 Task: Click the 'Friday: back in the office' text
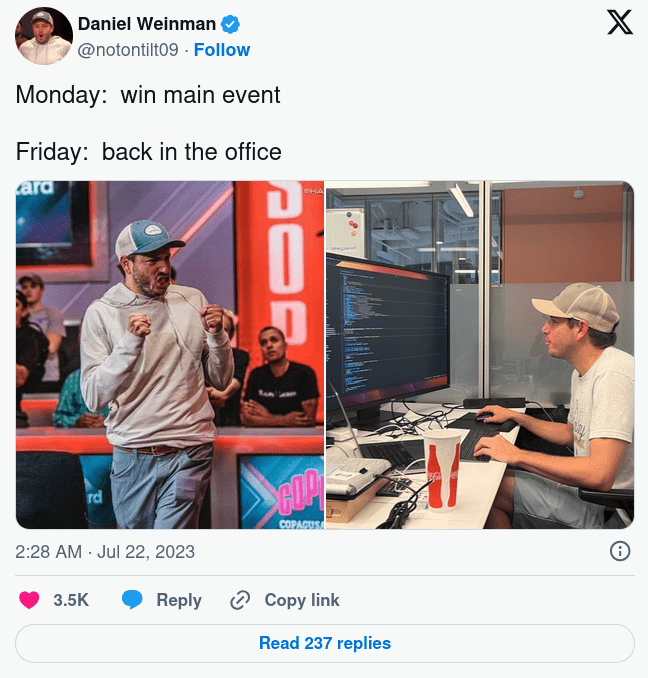click(x=149, y=152)
